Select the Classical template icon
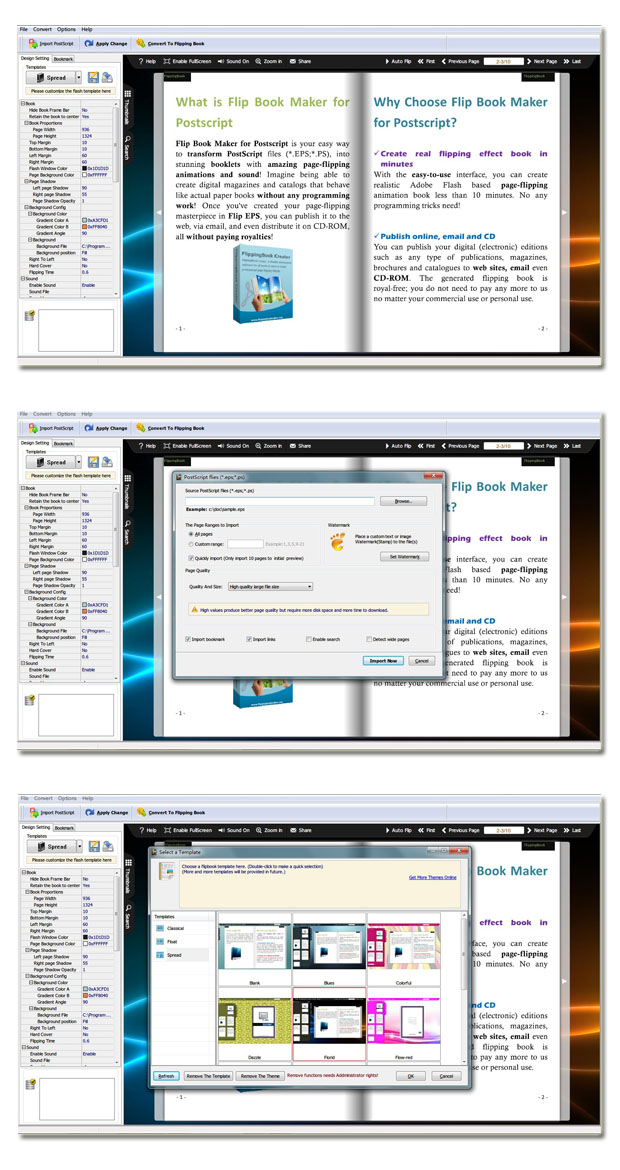This screenshot has height=1170, width=620. pyautogui.click(x=160, y=929)
